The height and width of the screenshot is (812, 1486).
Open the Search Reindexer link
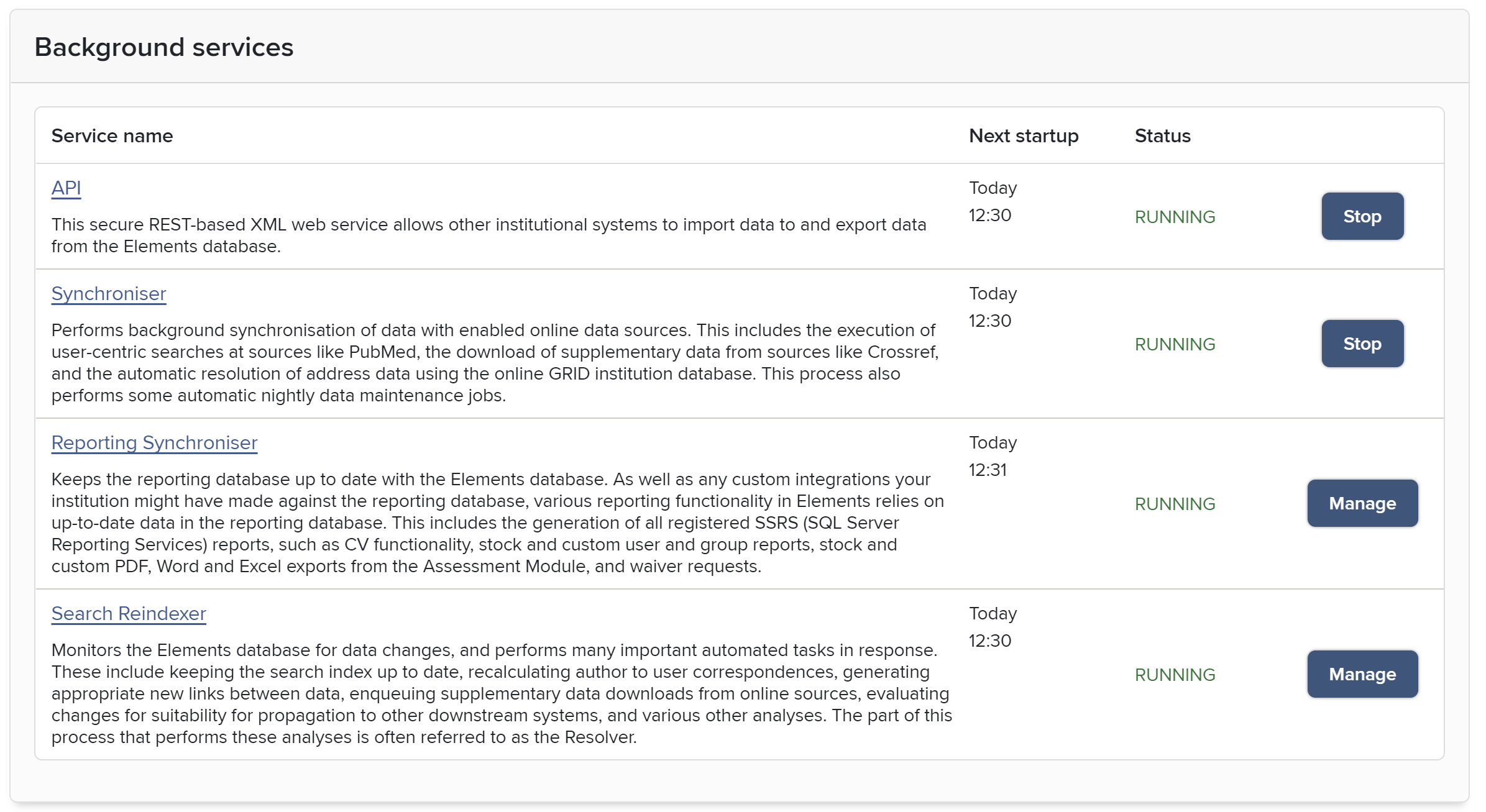tap(129, 613)
